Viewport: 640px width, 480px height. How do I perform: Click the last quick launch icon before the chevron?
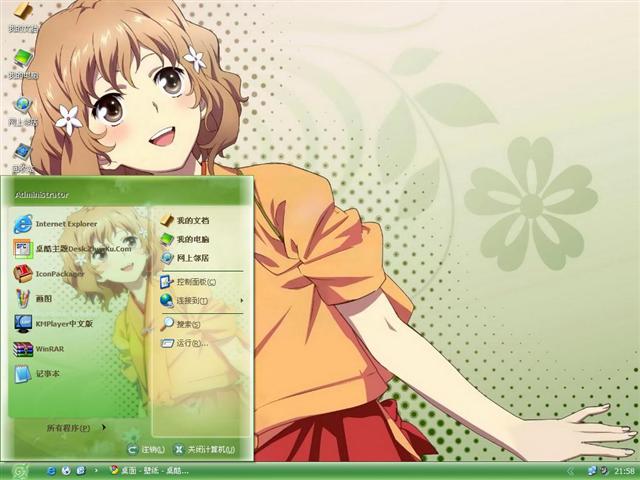pos(81,471)
